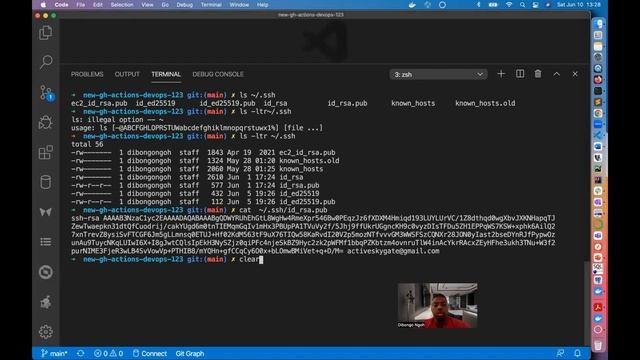Viewport: 640px width, 360px height.
Task: Open the Terminal menu in menu bar
Action: click(211, 5)
